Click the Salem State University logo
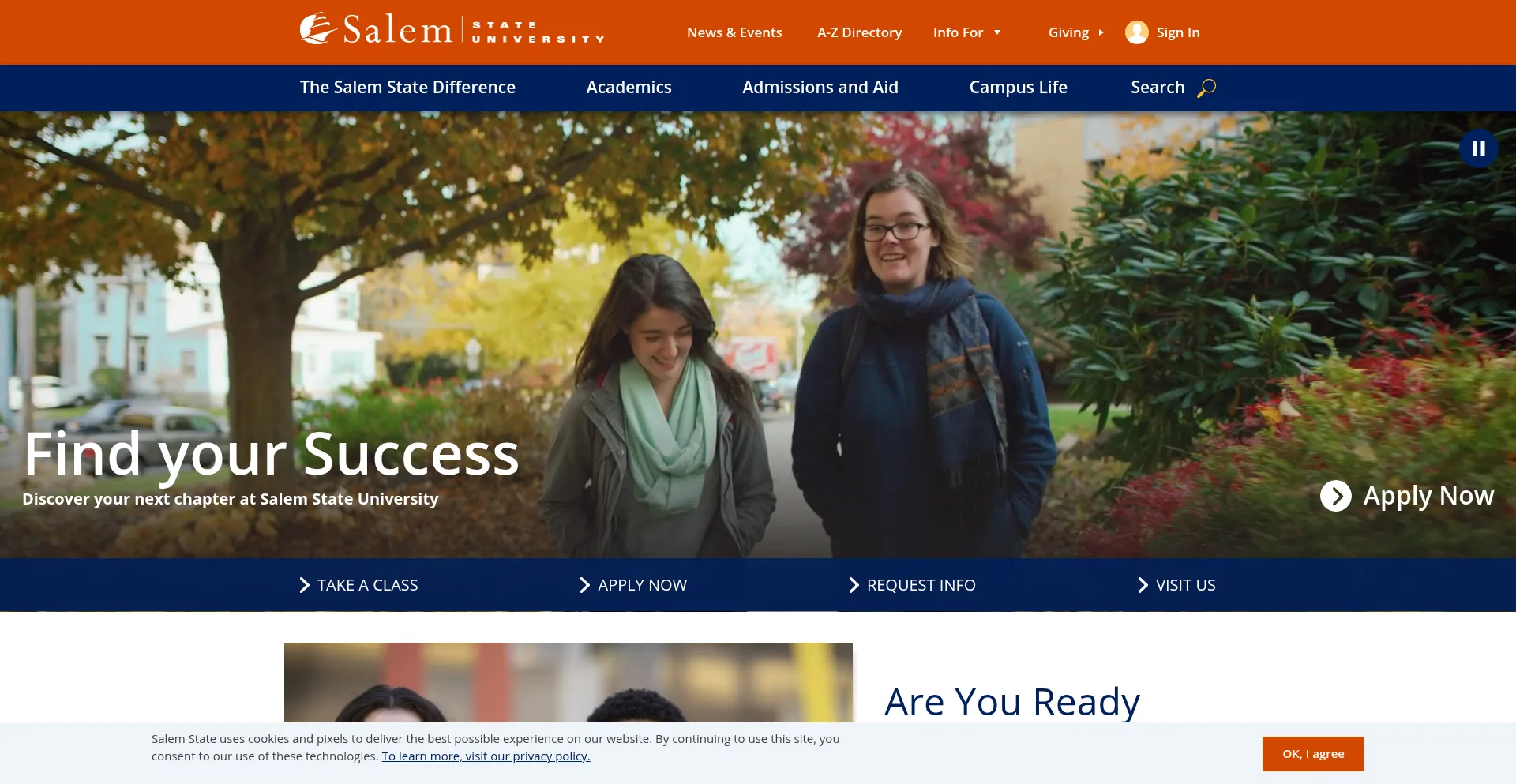Viewport: 1516px width, 784px height. point(452,30)
